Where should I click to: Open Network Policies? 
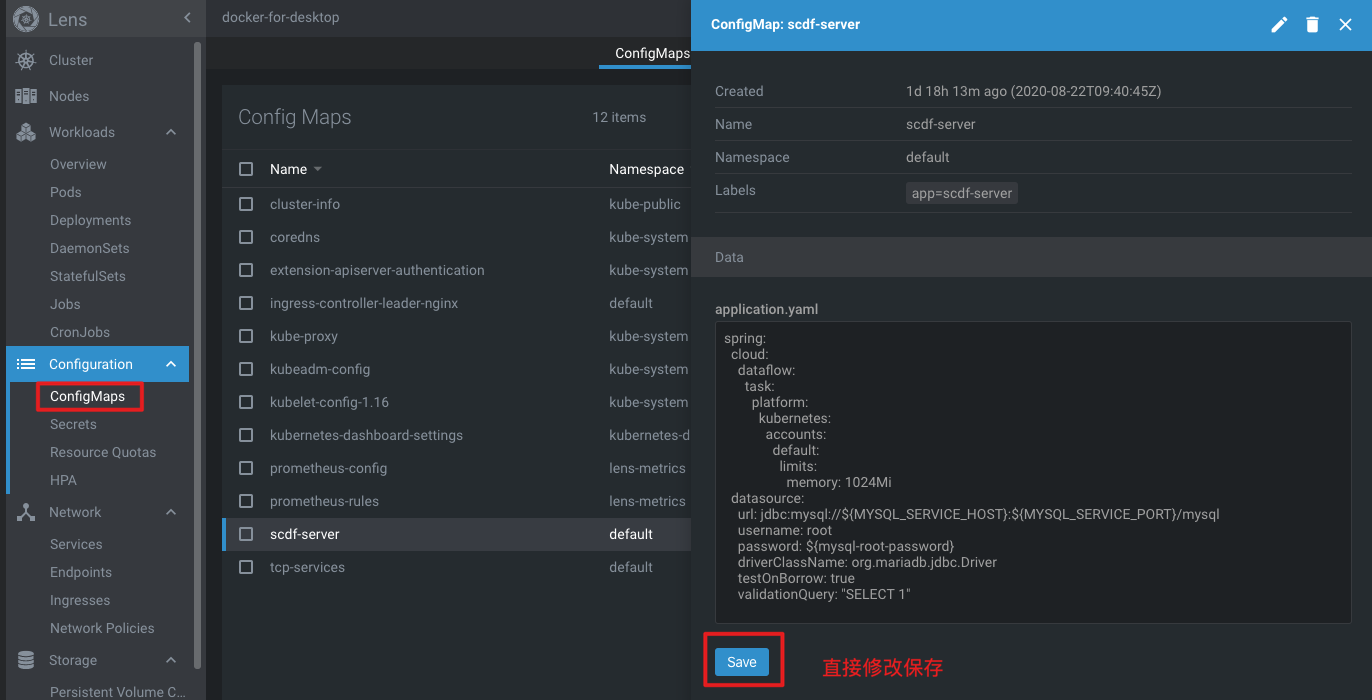(x=102, y=628)
